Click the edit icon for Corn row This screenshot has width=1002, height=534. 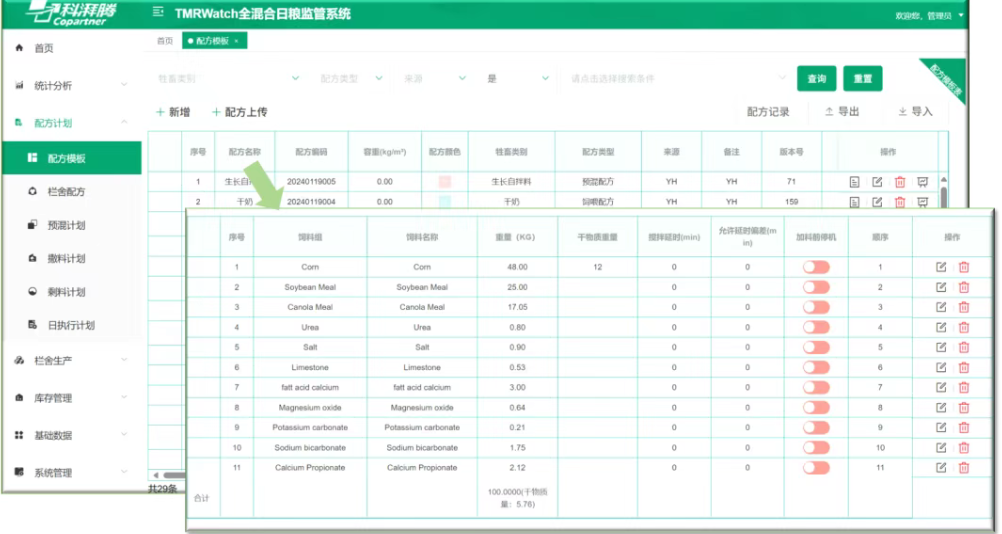click(x=941, y=267)
